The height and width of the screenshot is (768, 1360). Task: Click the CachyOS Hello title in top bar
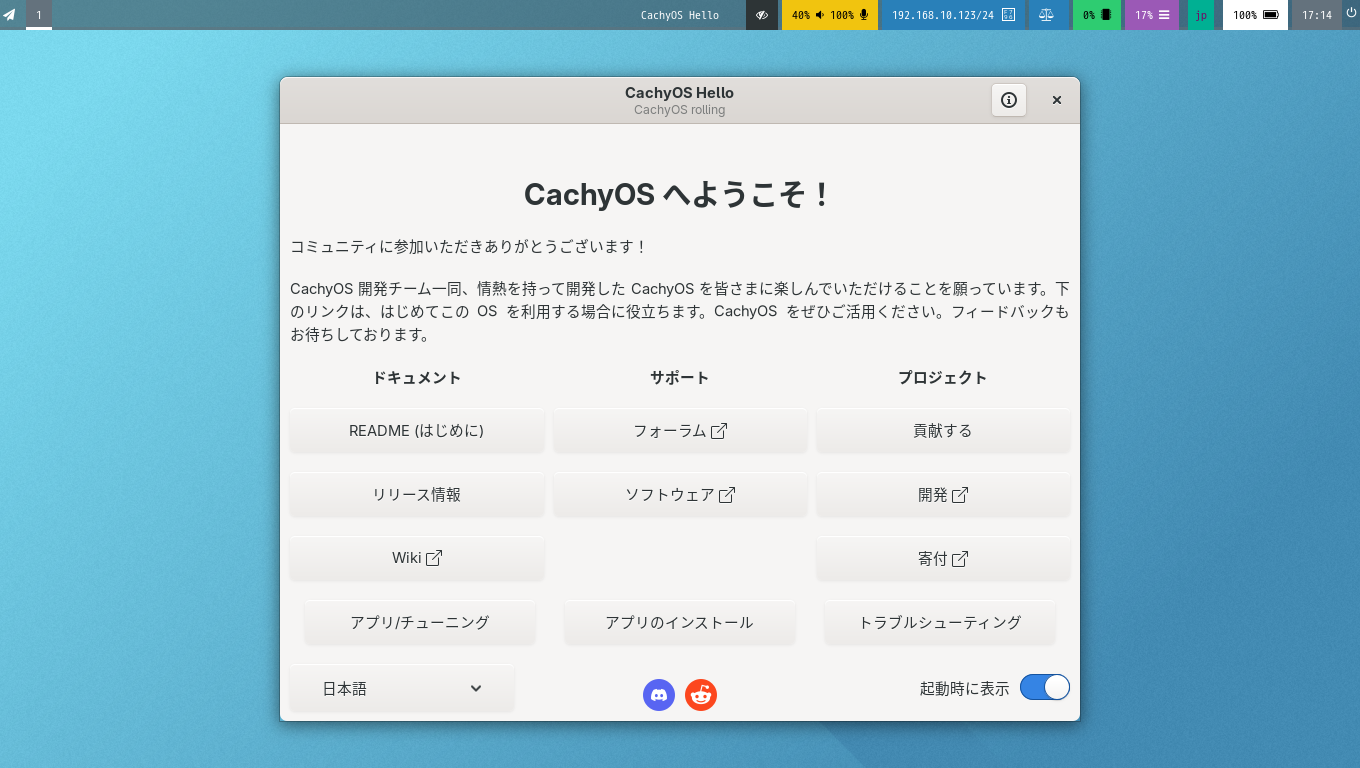[680, 15]
